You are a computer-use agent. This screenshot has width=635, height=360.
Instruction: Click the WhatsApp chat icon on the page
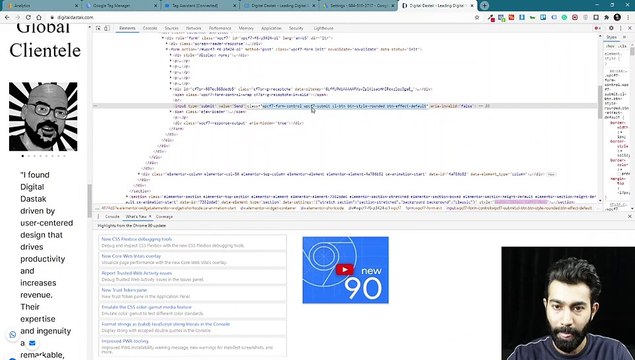click(x=13, y=334)
